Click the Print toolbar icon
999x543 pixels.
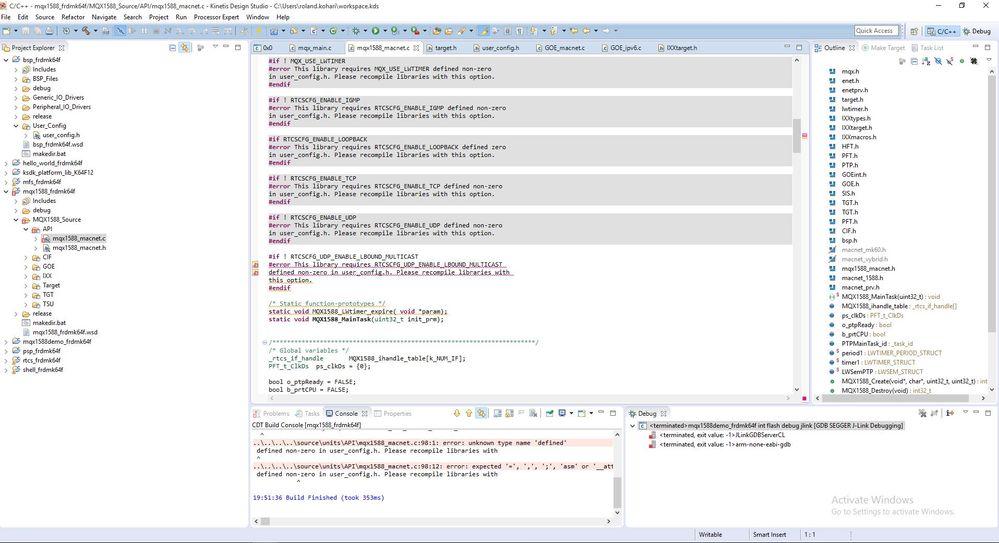(50, 31)
